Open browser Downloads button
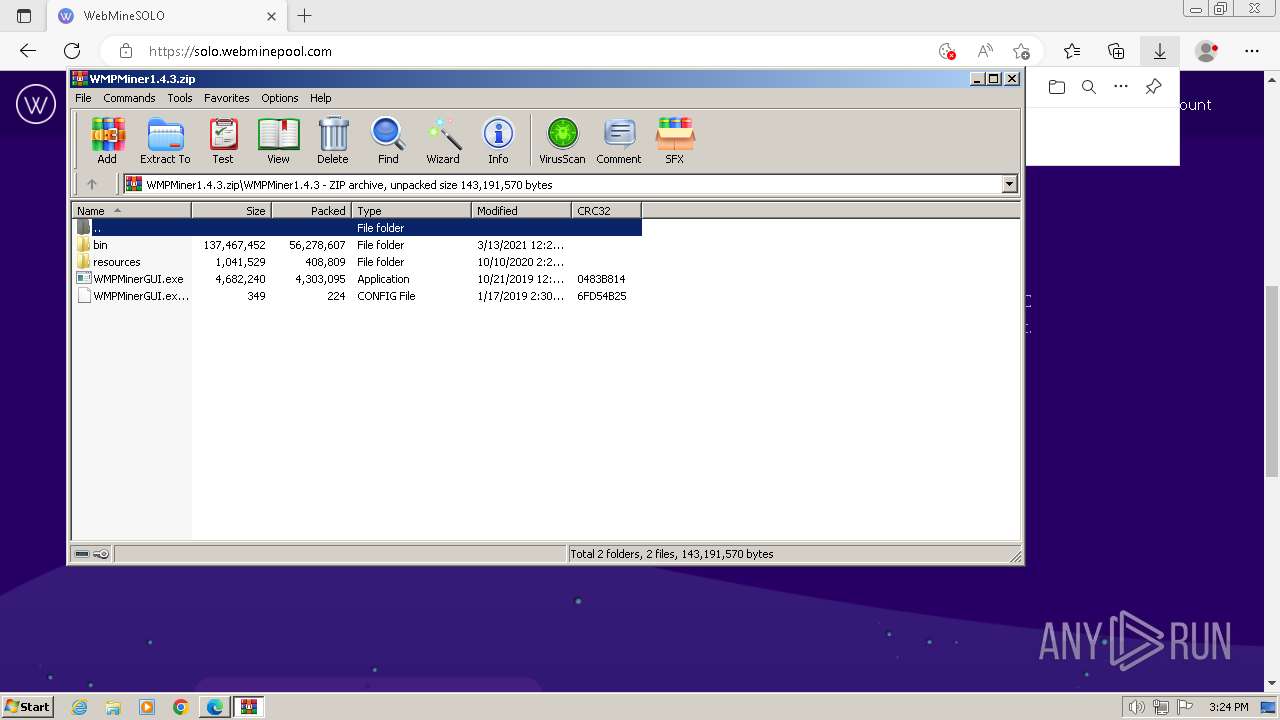The height and width of the screenshot is (720, 1280). [1160, 51]
